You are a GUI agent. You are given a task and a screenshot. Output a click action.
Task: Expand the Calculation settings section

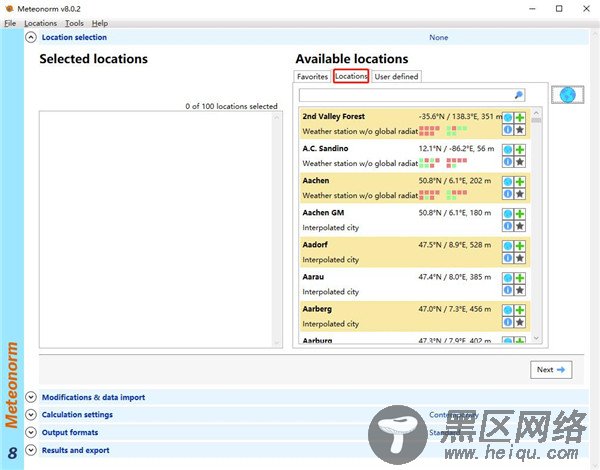[31, 415]
